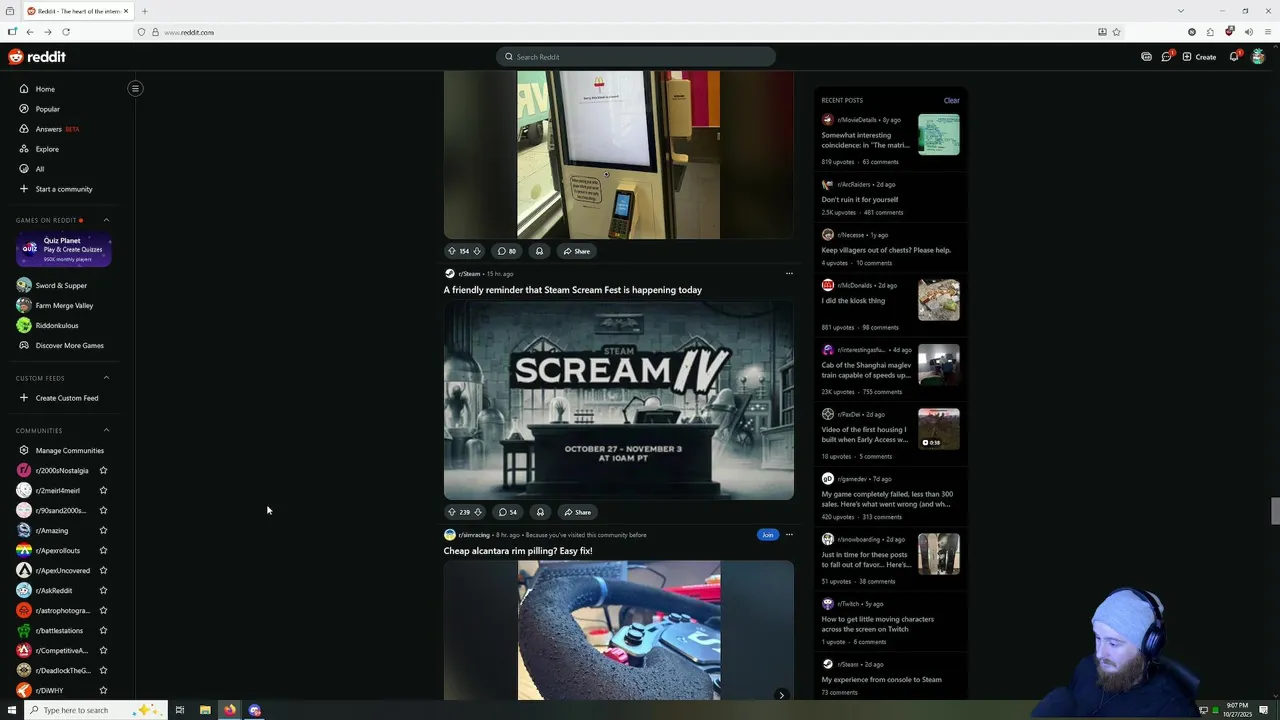The height and width of the screenshot is (720, 1280).
Task: Click the Windows taskbar search box
Action: tap(94, 710)
